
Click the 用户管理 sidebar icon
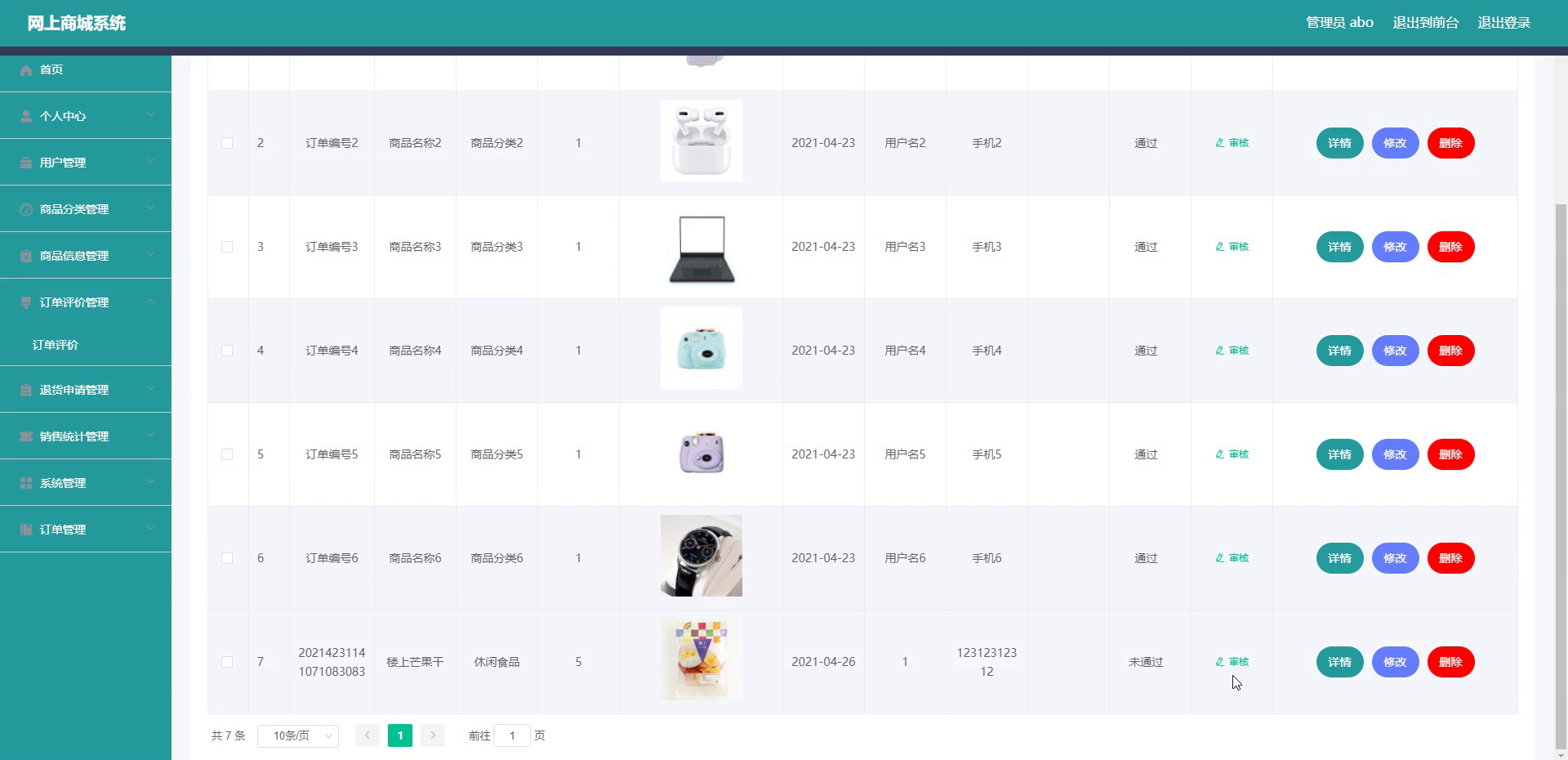click(x=26, y=163)
